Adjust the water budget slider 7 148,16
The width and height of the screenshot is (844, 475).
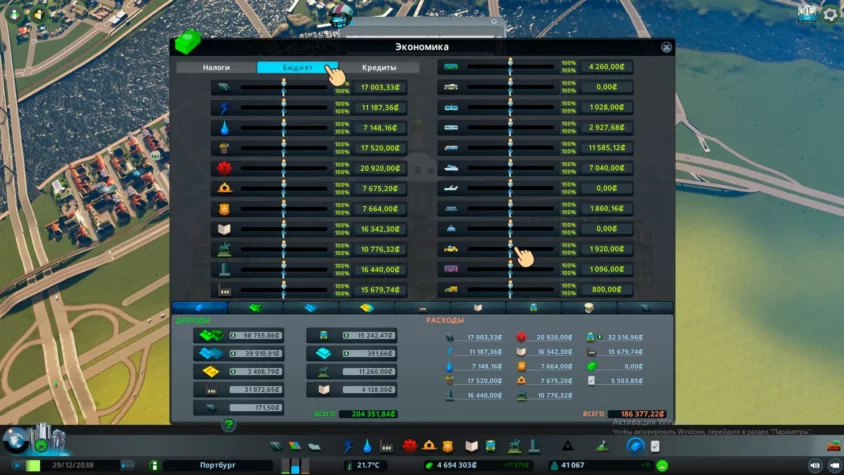pyautogui.click(x=284, y=128)
